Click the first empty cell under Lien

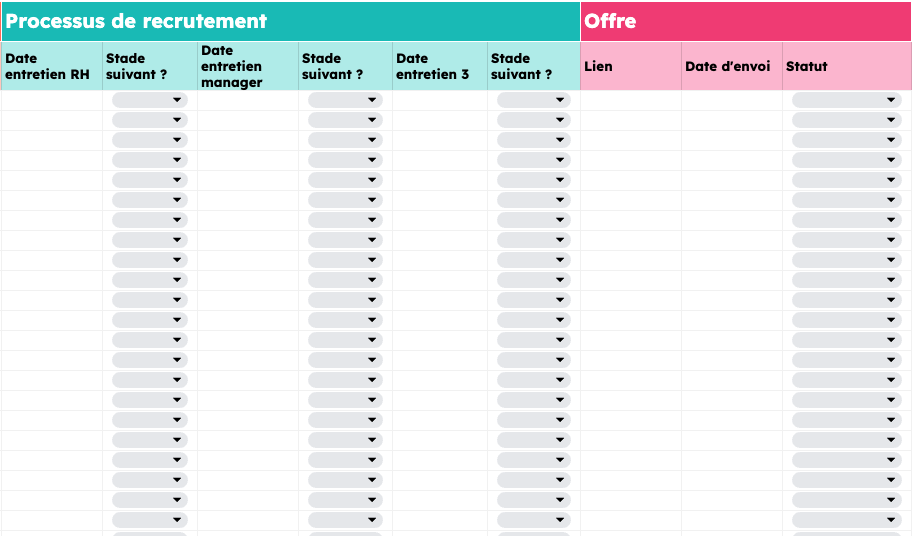click(x=630, y=100)
